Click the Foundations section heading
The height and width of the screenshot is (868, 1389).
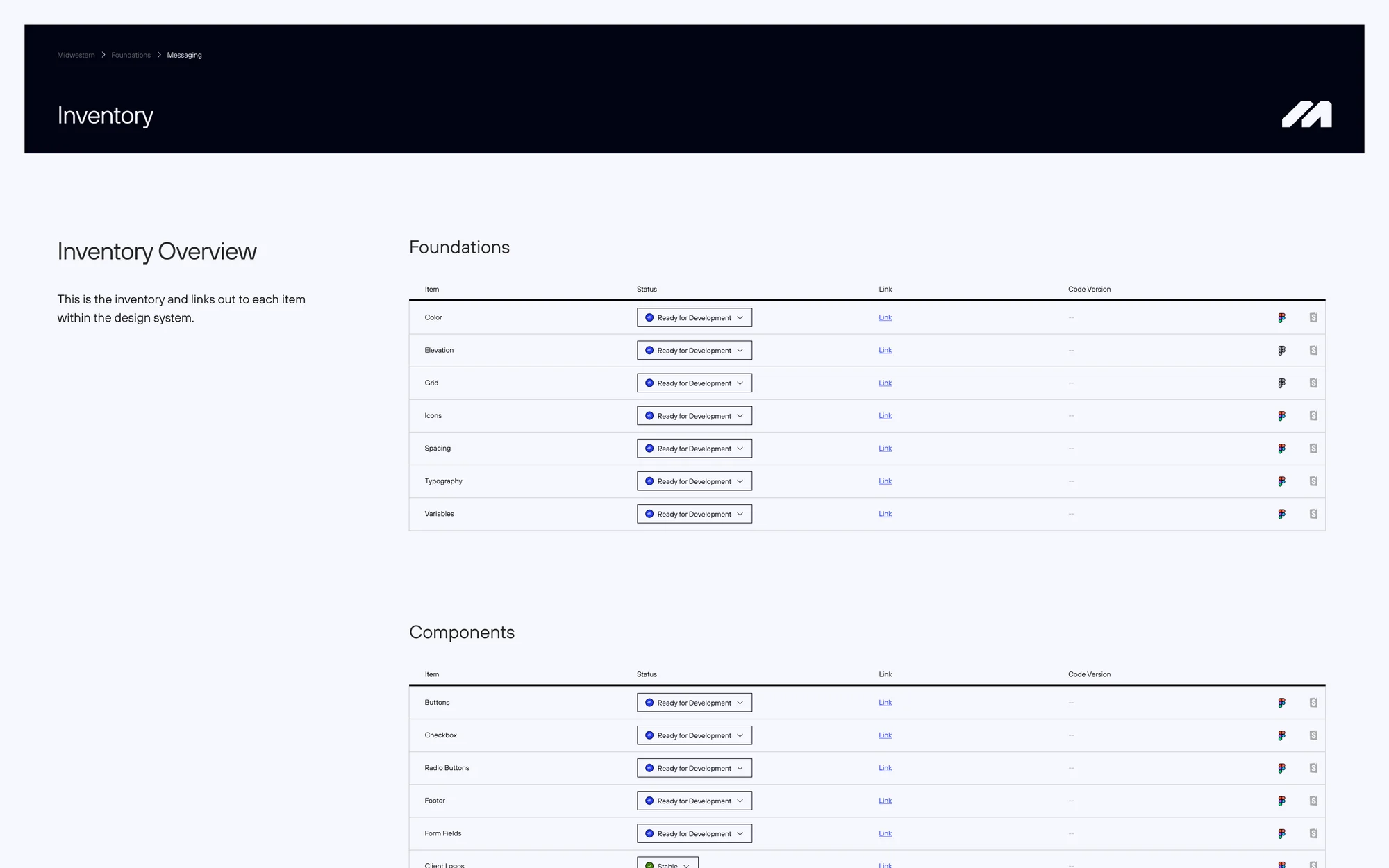pos(459,247)
